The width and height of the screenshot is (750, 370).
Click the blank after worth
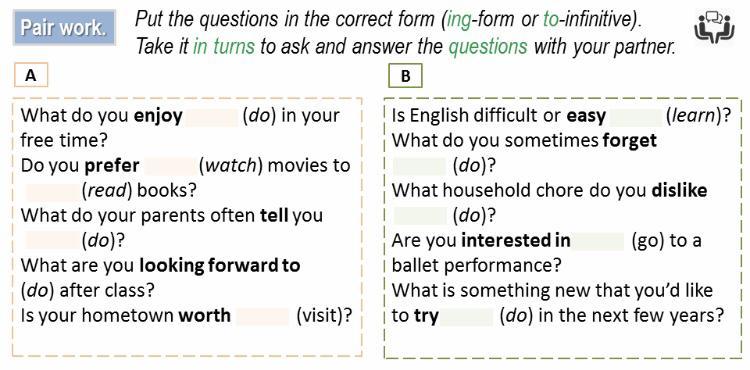pos(263,316)
